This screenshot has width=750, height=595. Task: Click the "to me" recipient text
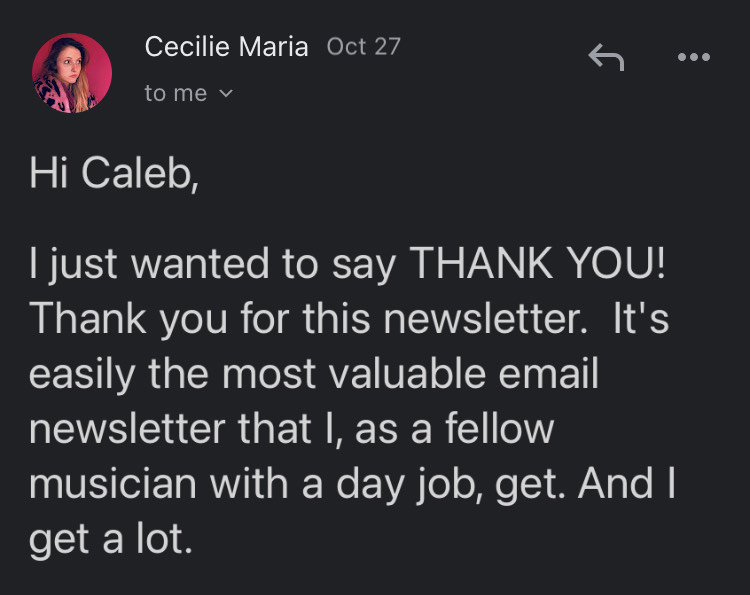[176, 94]
